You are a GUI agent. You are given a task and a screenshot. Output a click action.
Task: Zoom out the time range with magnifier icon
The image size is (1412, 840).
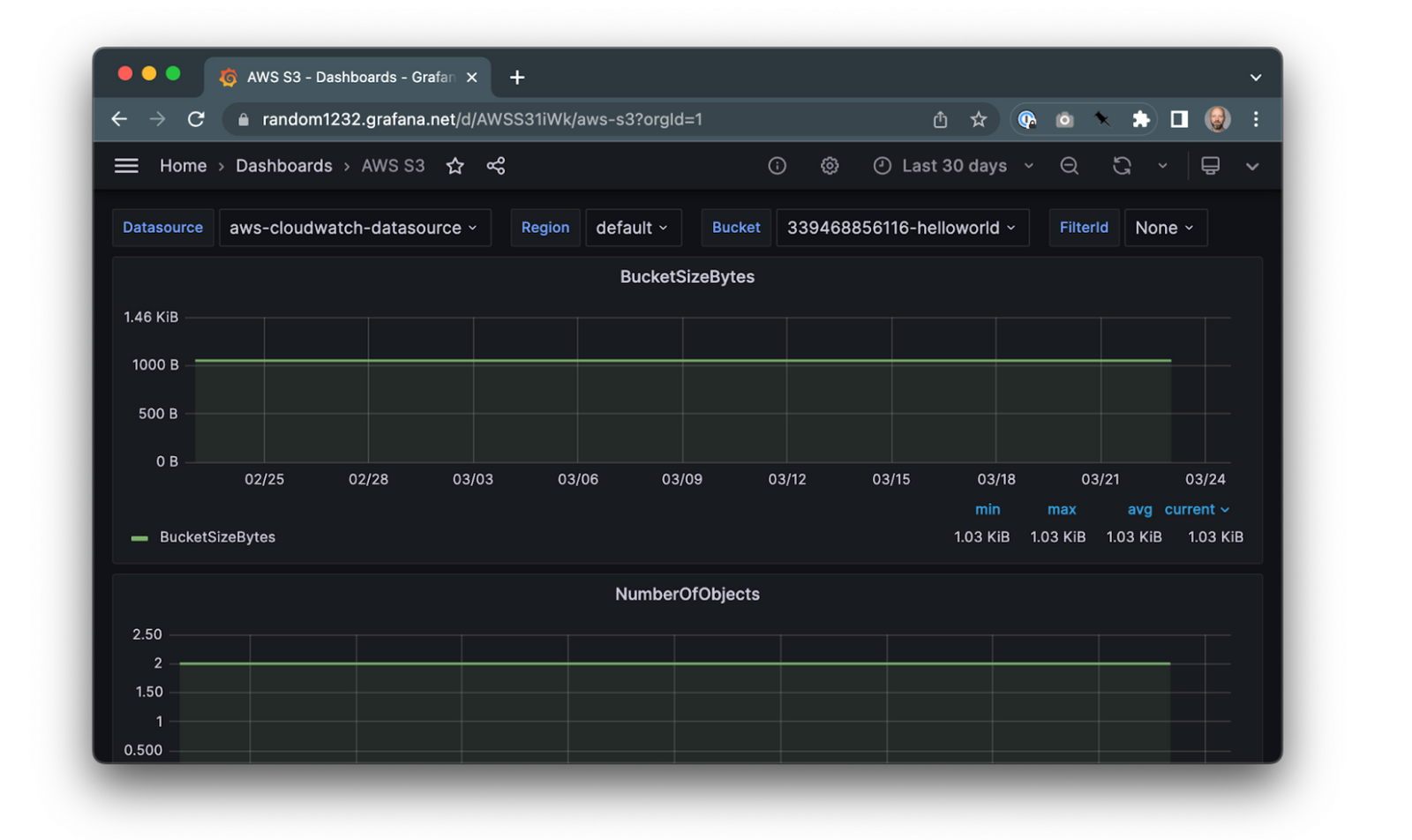click(x=1069, y=165)
